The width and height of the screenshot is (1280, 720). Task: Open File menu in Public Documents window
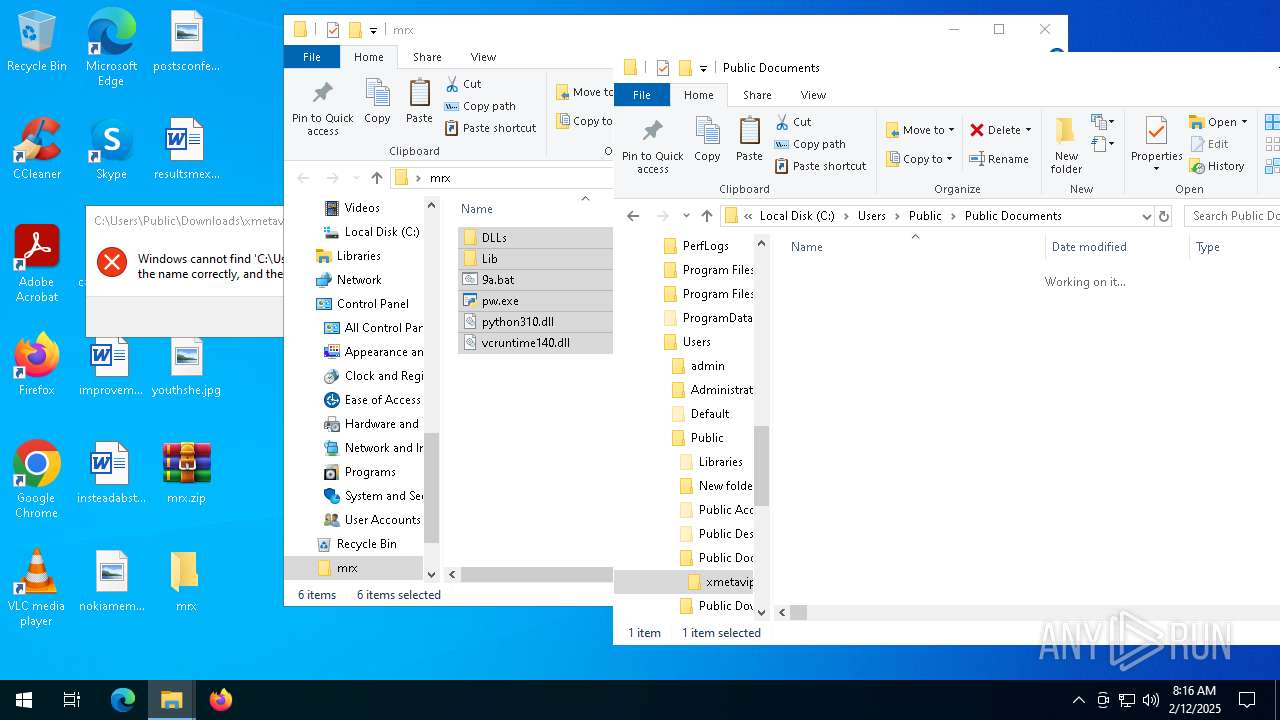[642, 95]
